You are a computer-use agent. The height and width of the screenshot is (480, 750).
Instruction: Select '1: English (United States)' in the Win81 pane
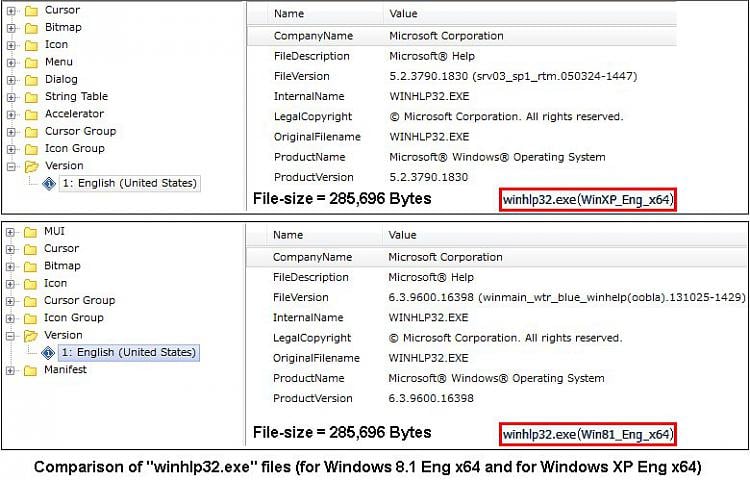click(129, 352)
